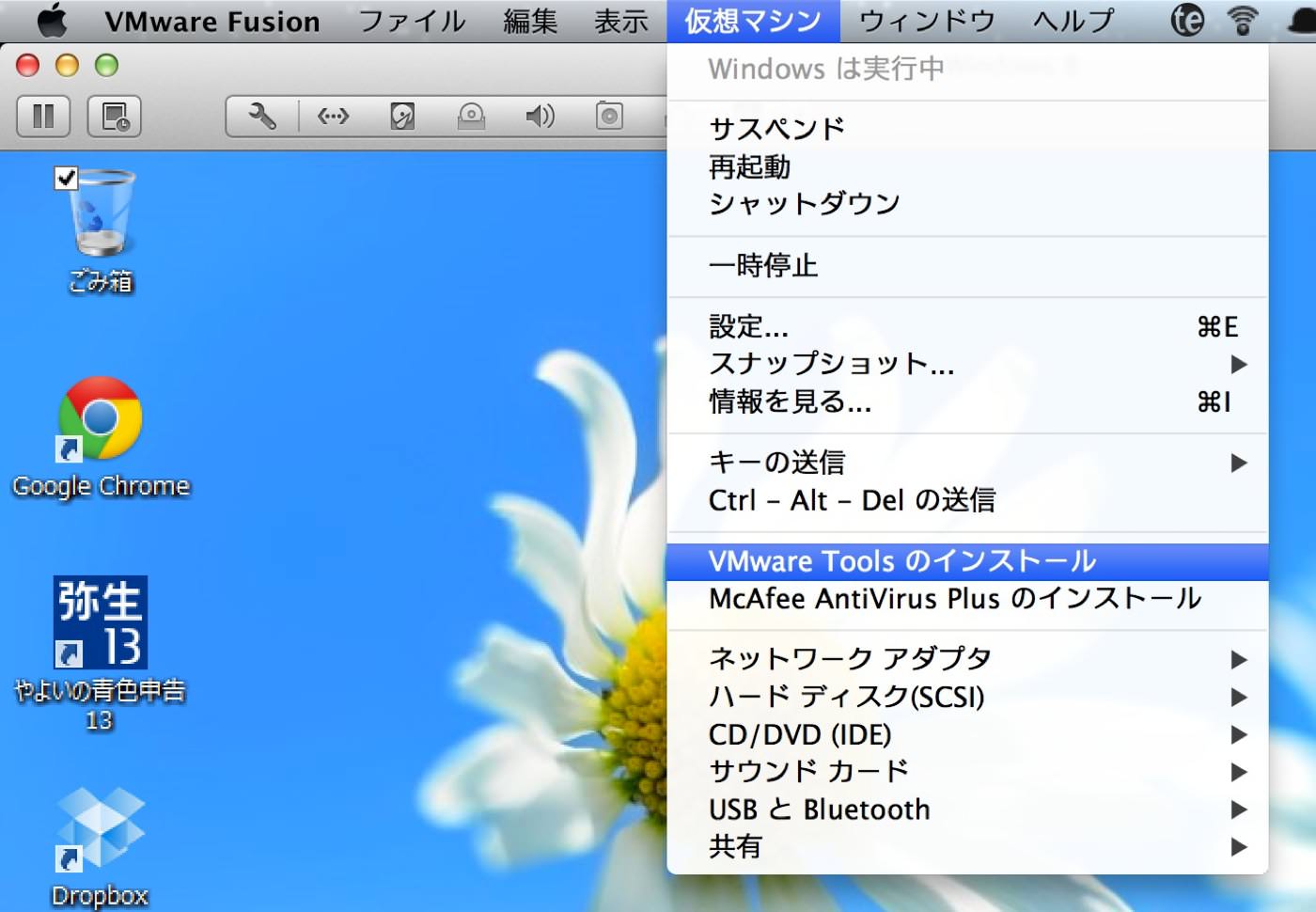Open the ヘルプ menu

pyautogui.click(x=1073, y=21)
